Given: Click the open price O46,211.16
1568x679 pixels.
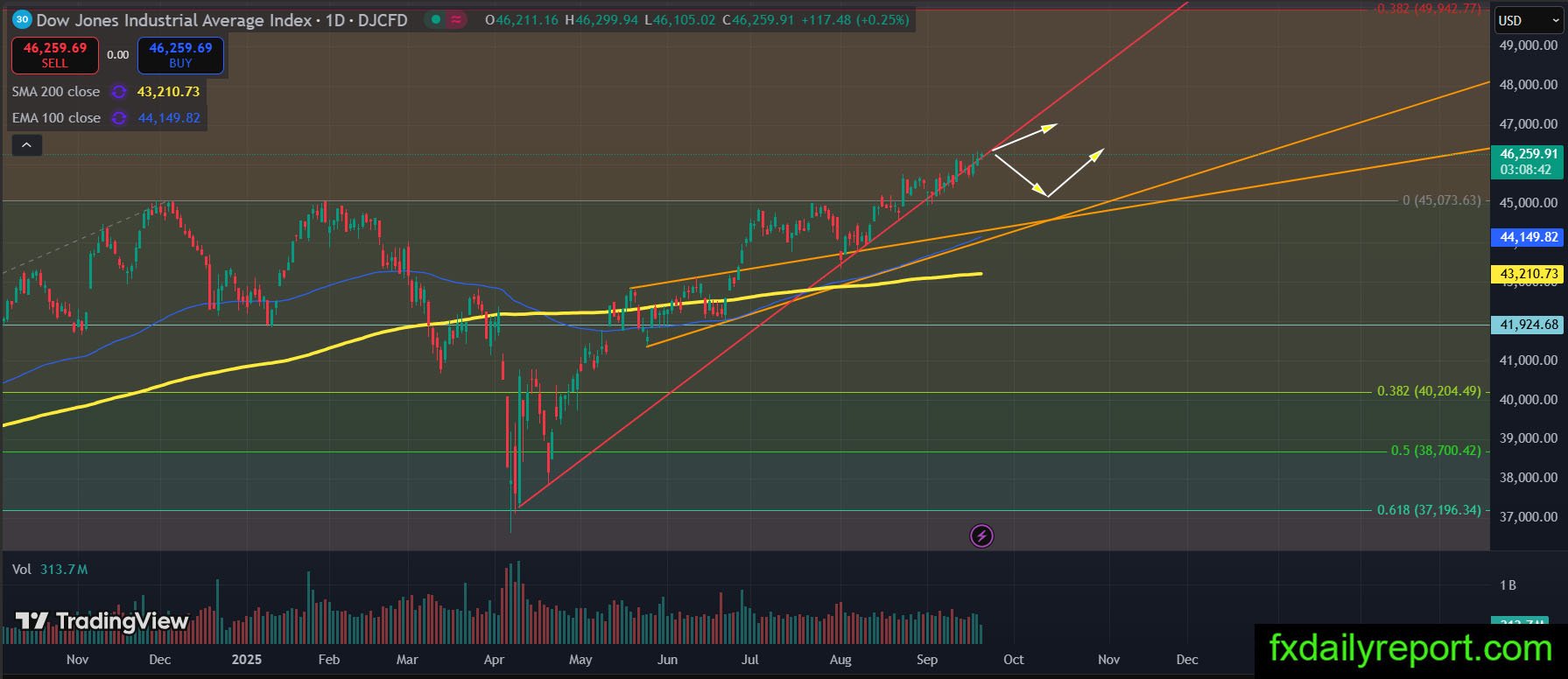Looking at the screenshot, I should pyautogui.click(x=522, y=20).
